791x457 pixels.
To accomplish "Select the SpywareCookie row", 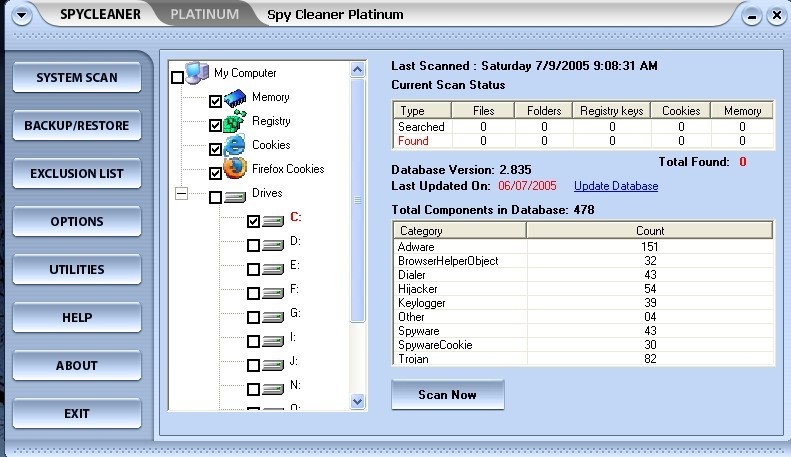I will tap(583, 345).
